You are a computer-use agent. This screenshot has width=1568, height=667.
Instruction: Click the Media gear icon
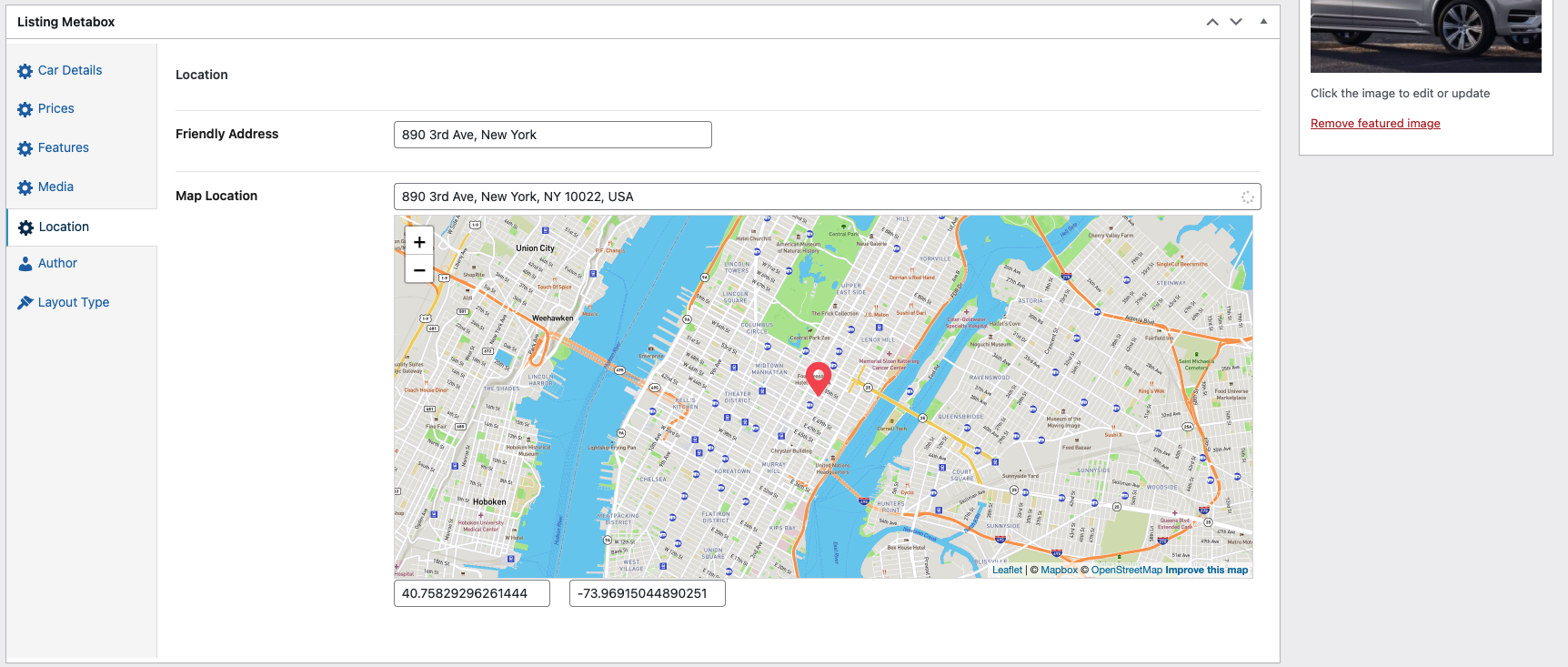pyautogui.click(x=25, y=187)
